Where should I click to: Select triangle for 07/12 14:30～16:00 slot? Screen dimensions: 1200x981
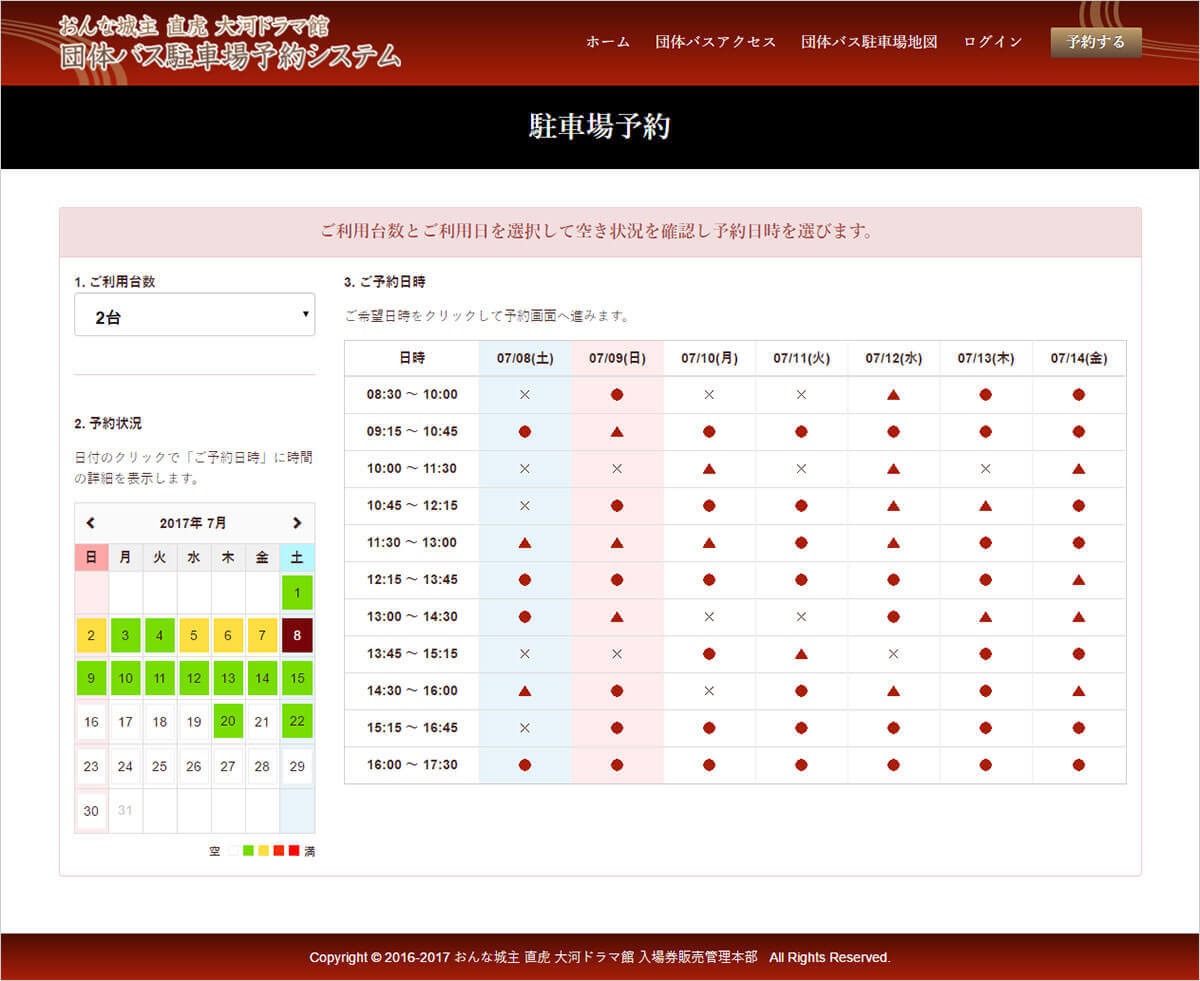click(x=893, y=691)
